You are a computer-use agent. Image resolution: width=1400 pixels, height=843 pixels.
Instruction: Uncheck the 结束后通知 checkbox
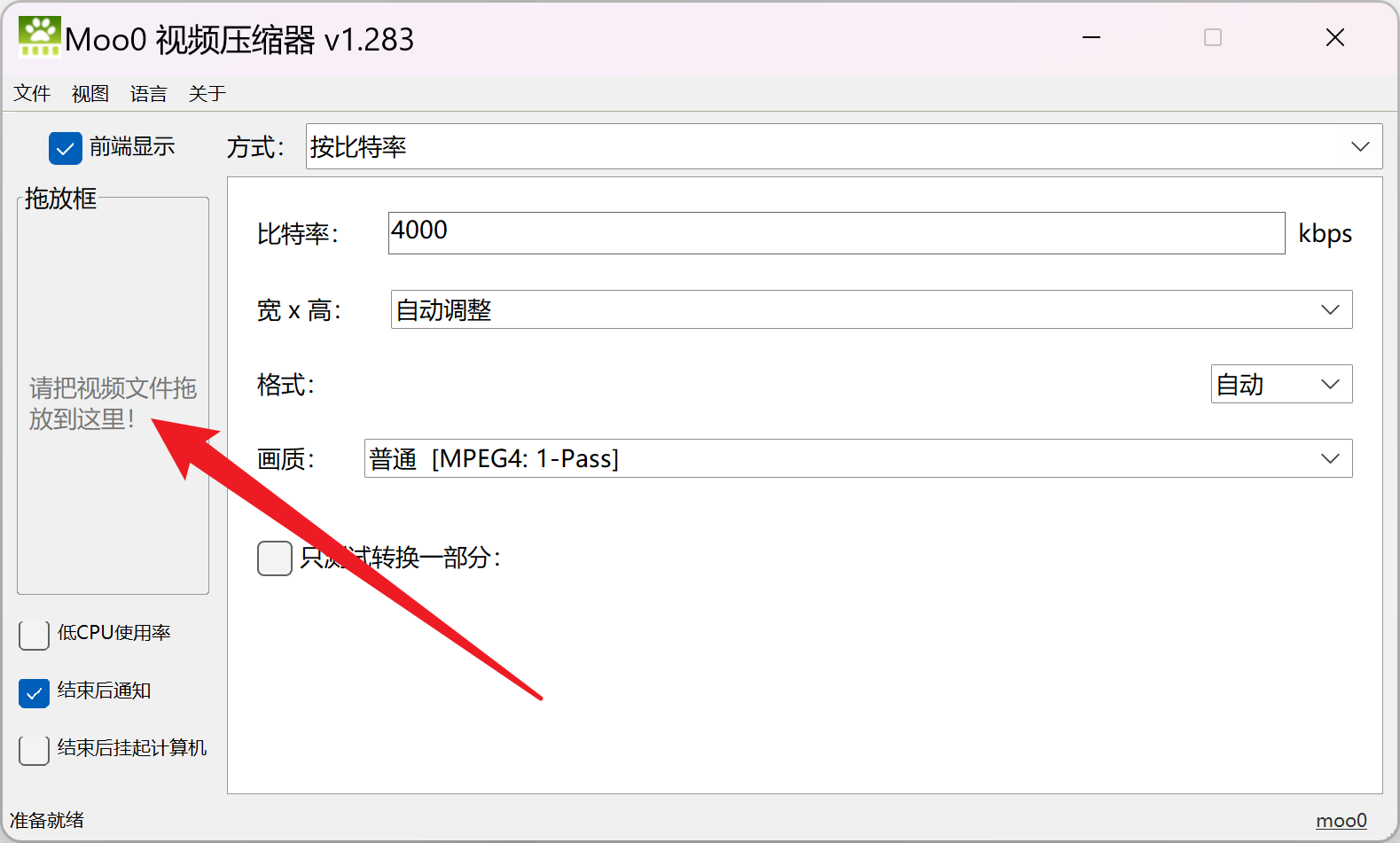pos(34,692)
